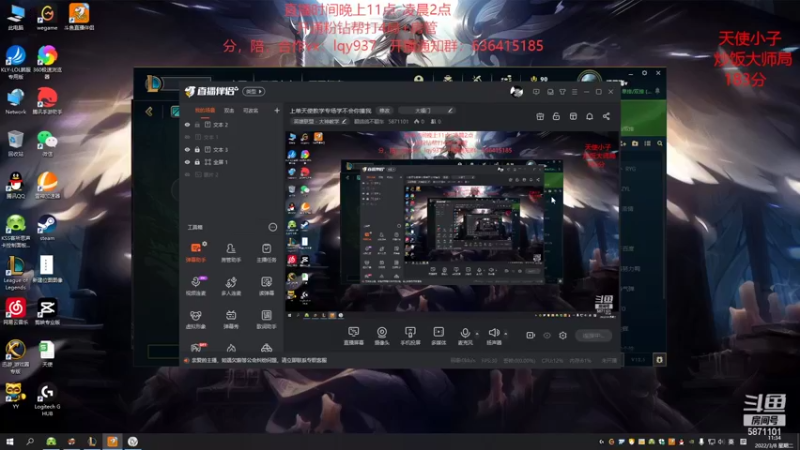Add a 多媒体 media source

(438, 336)
